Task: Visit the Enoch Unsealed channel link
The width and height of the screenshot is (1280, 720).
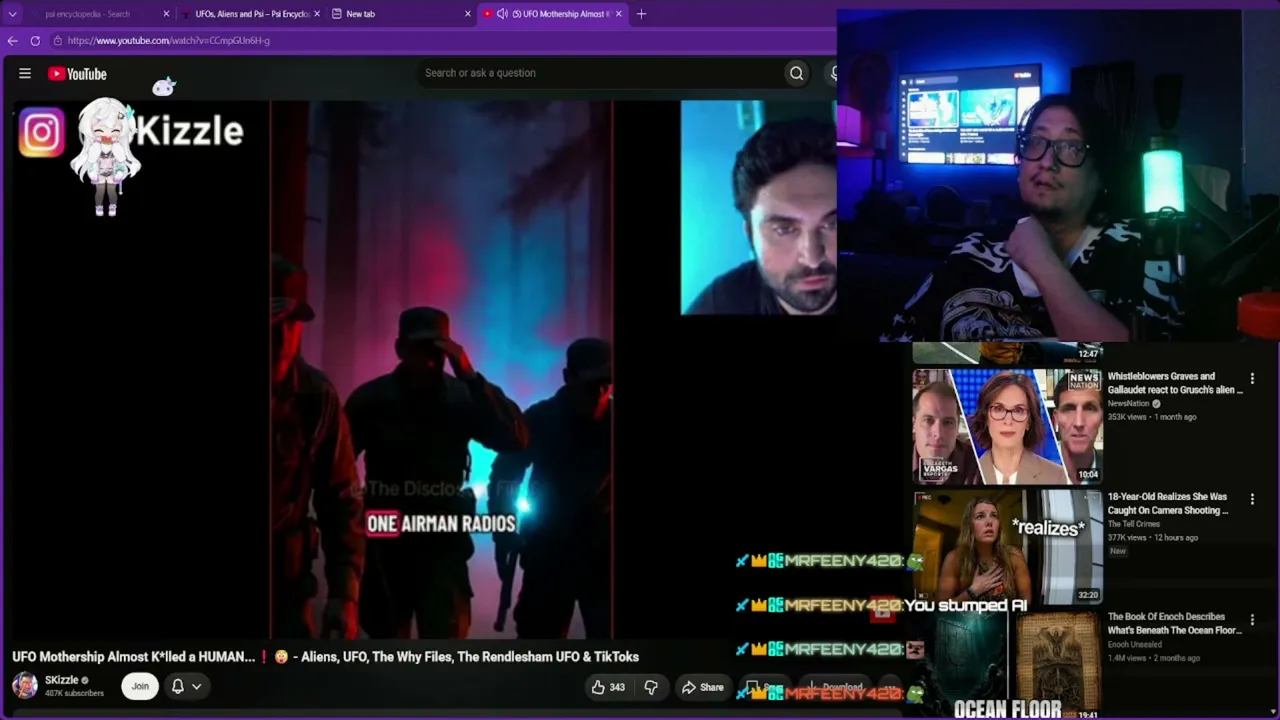Action: (x=1135, y=645)
